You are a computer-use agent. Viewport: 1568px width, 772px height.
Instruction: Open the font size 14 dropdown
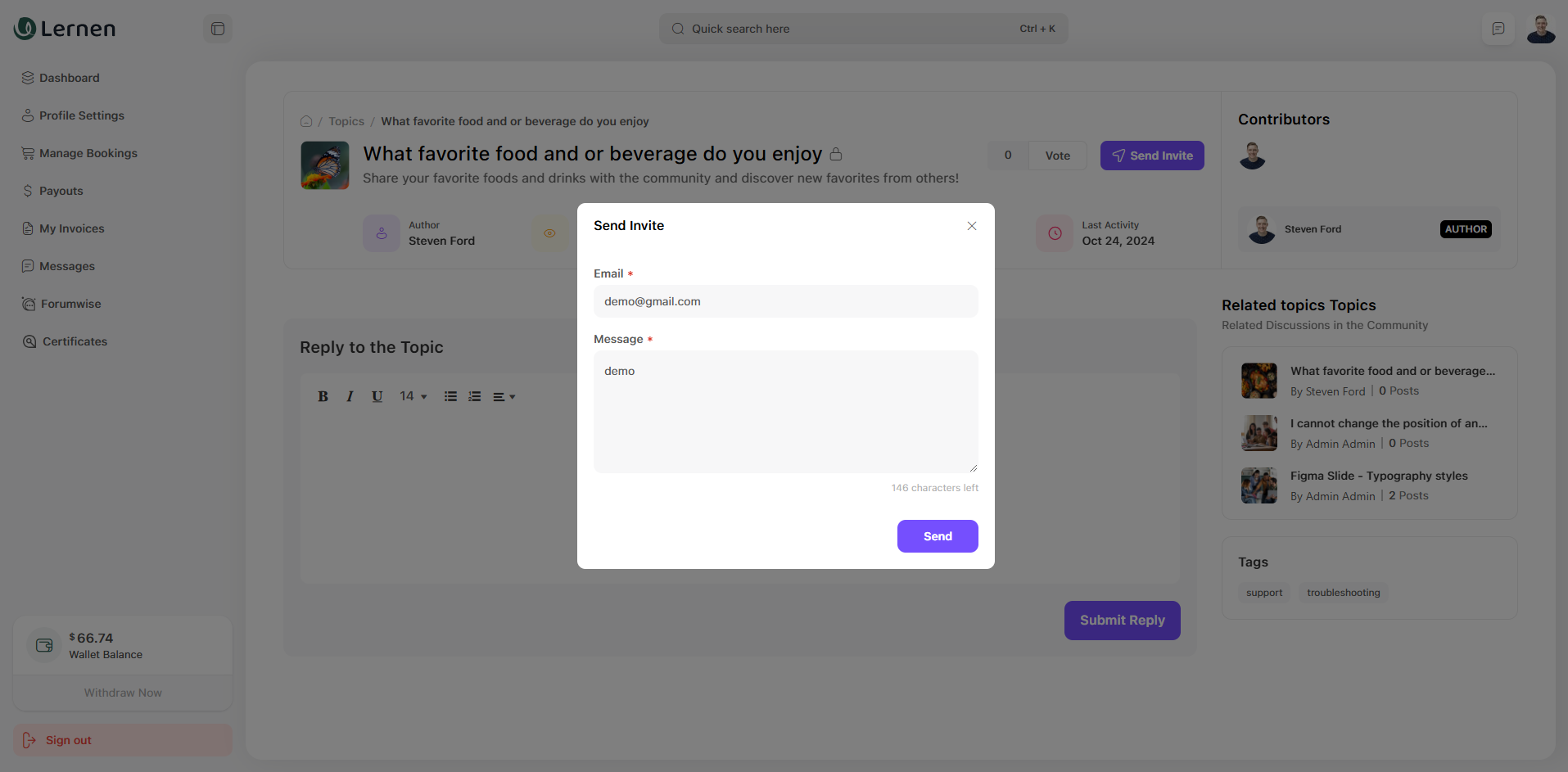click(413, 396)
